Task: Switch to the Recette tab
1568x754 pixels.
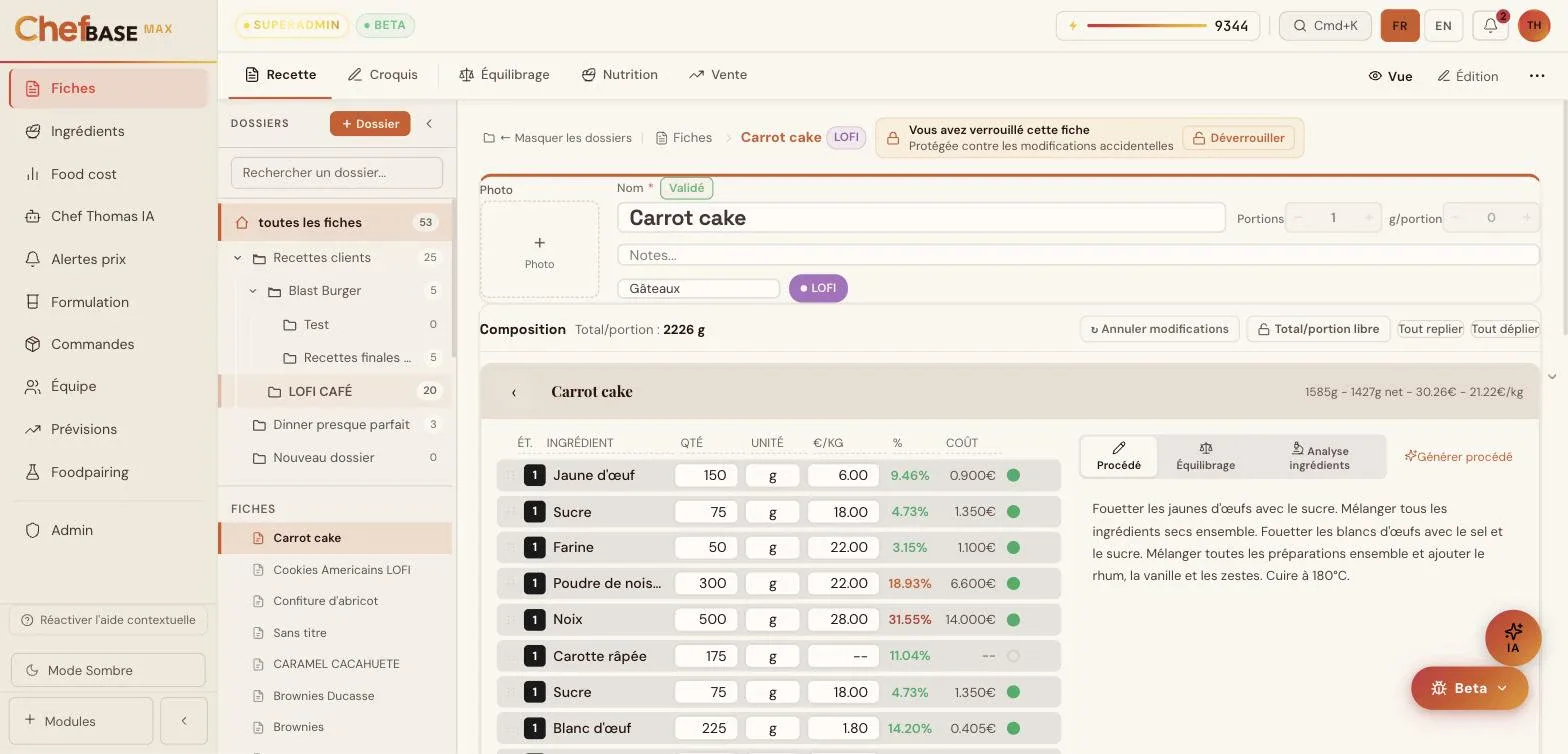Action: (281, 75)
